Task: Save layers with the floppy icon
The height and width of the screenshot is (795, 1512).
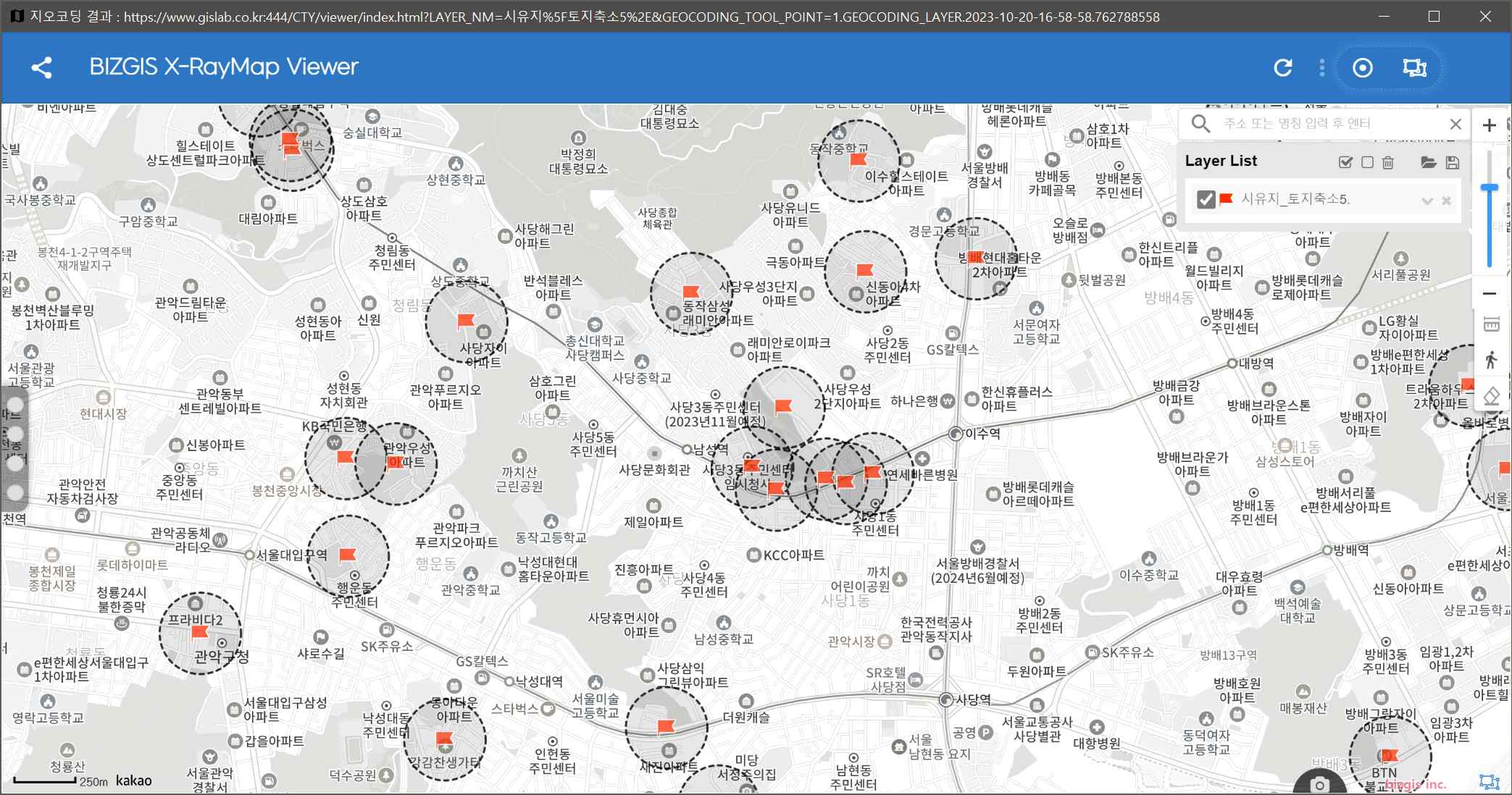Action: [x=1453, y=162]
